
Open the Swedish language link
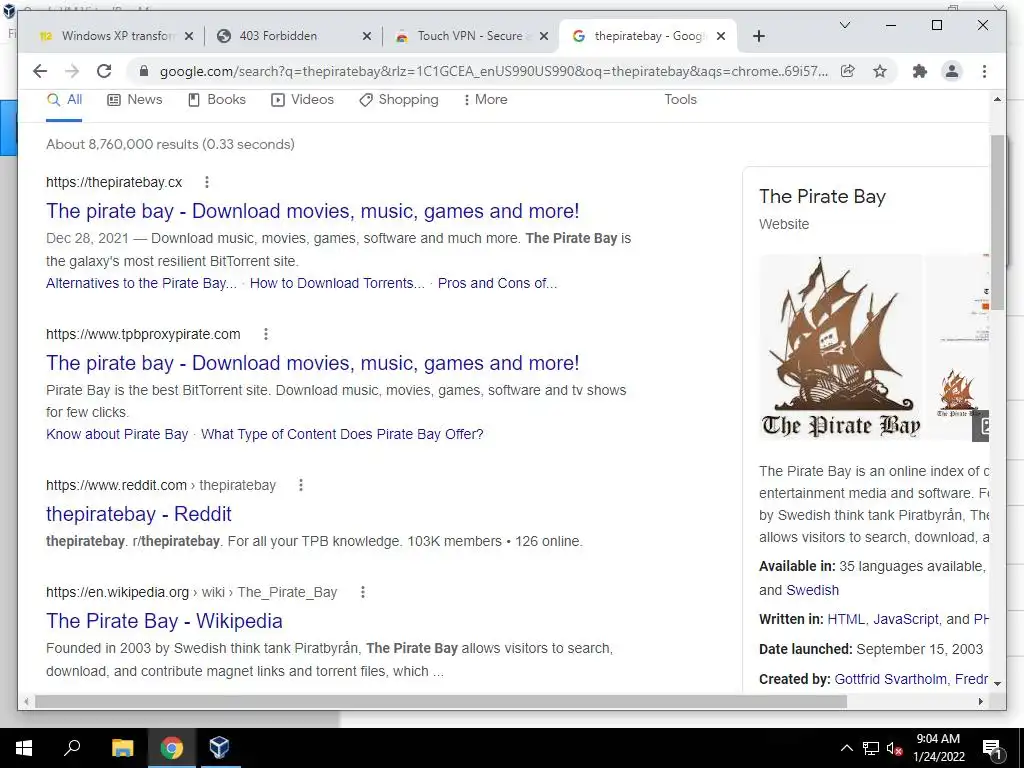tap(812, 590)
